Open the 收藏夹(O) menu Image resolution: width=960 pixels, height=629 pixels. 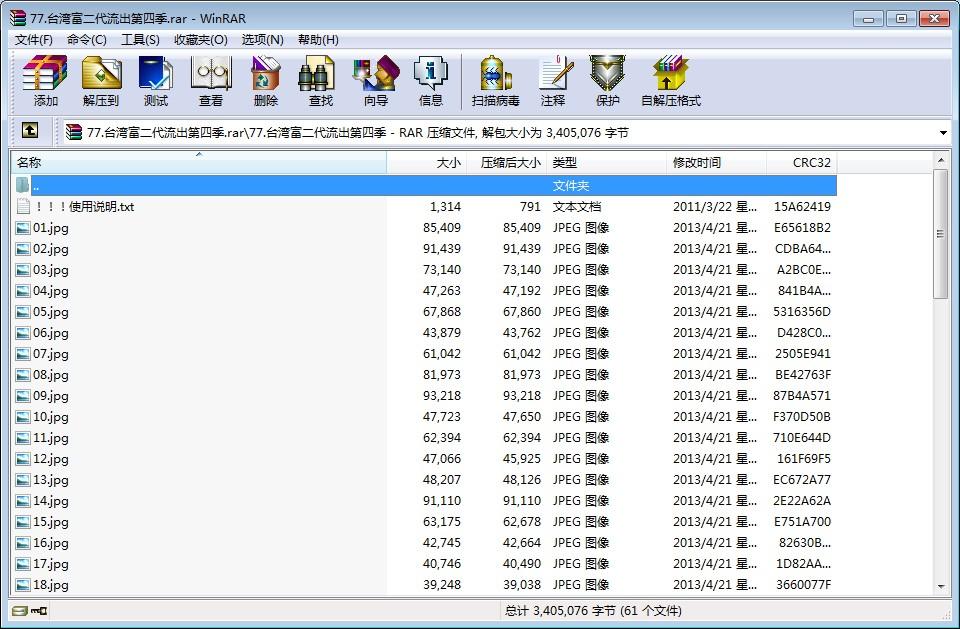pos(201,40)
